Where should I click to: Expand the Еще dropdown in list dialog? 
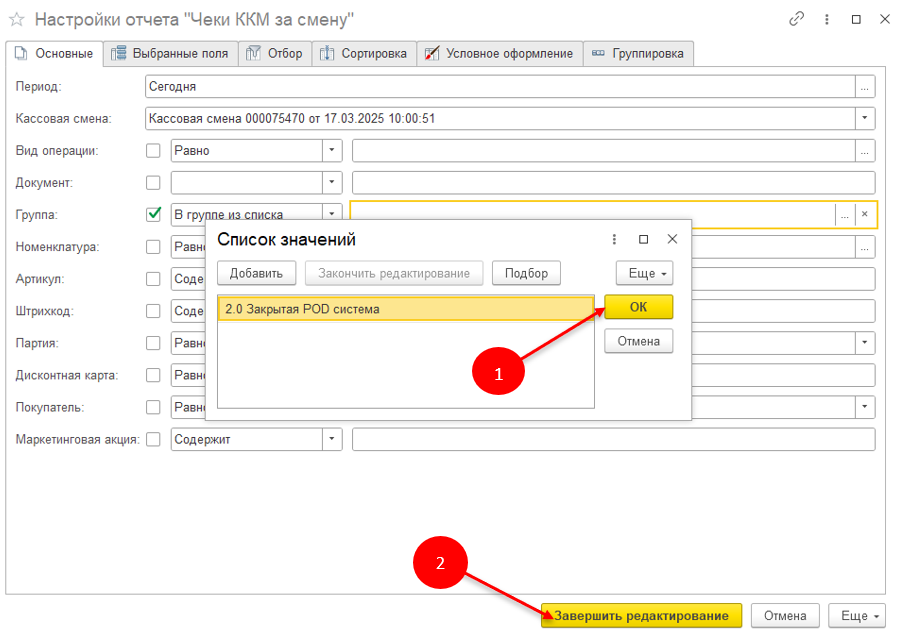(x=644, y=273)
